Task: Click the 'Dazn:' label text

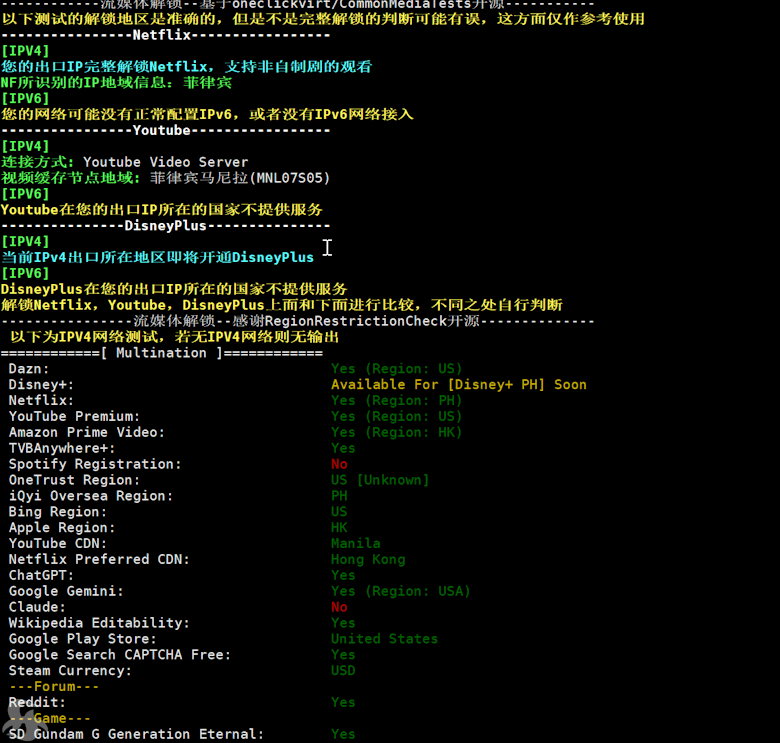Action: click(x=29, y=369)
